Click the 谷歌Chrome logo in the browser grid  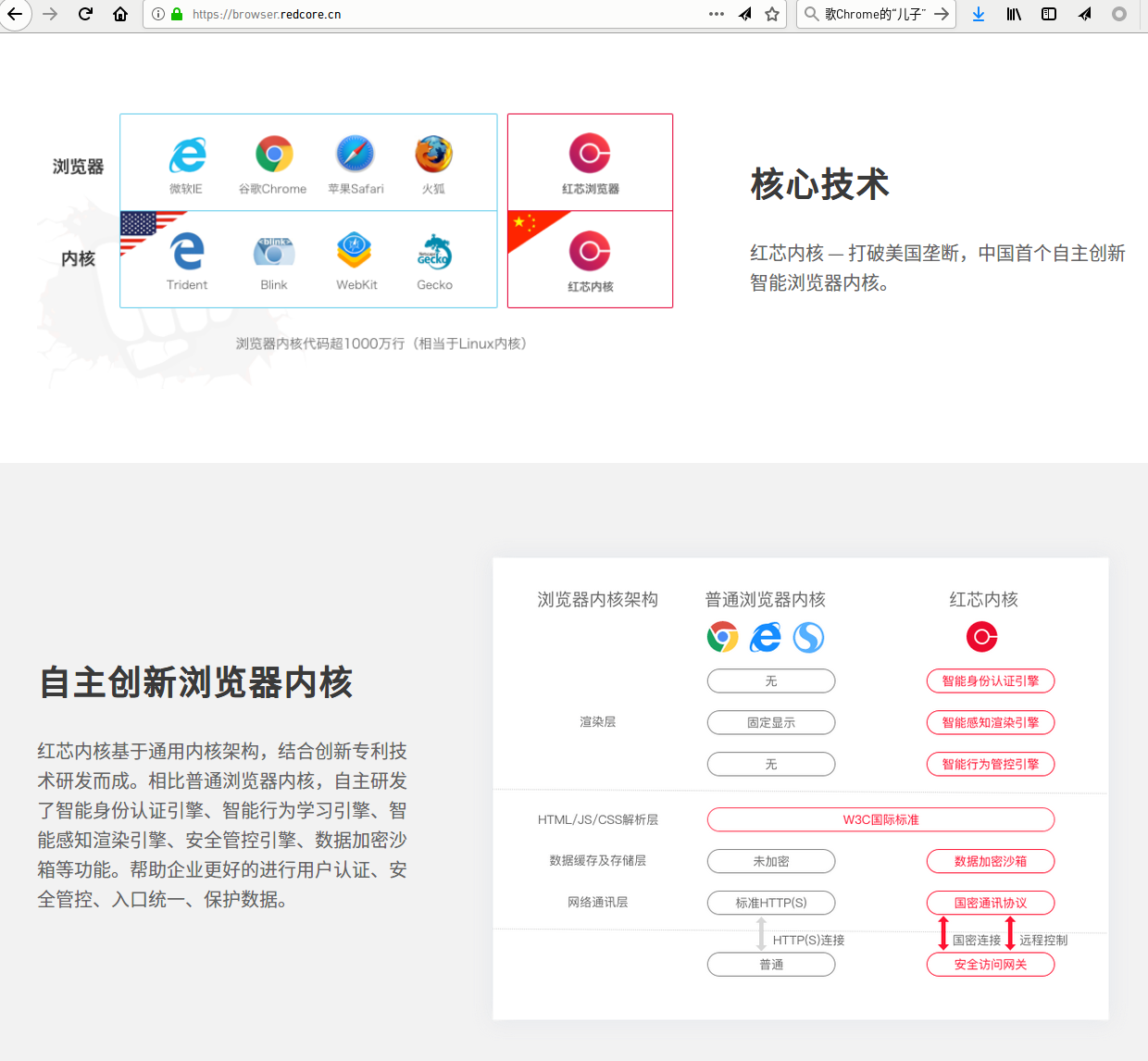click(274, 154)
